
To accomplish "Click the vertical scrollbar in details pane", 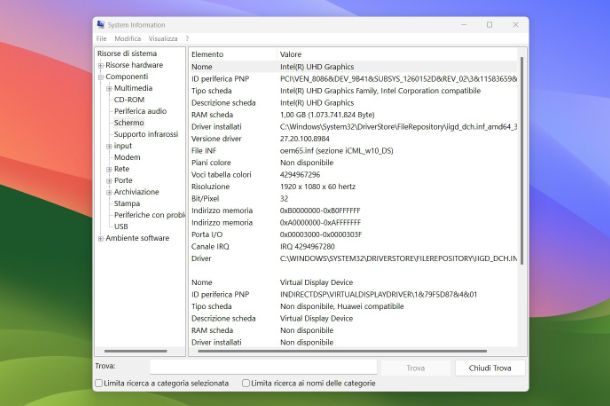I will 522,161.
